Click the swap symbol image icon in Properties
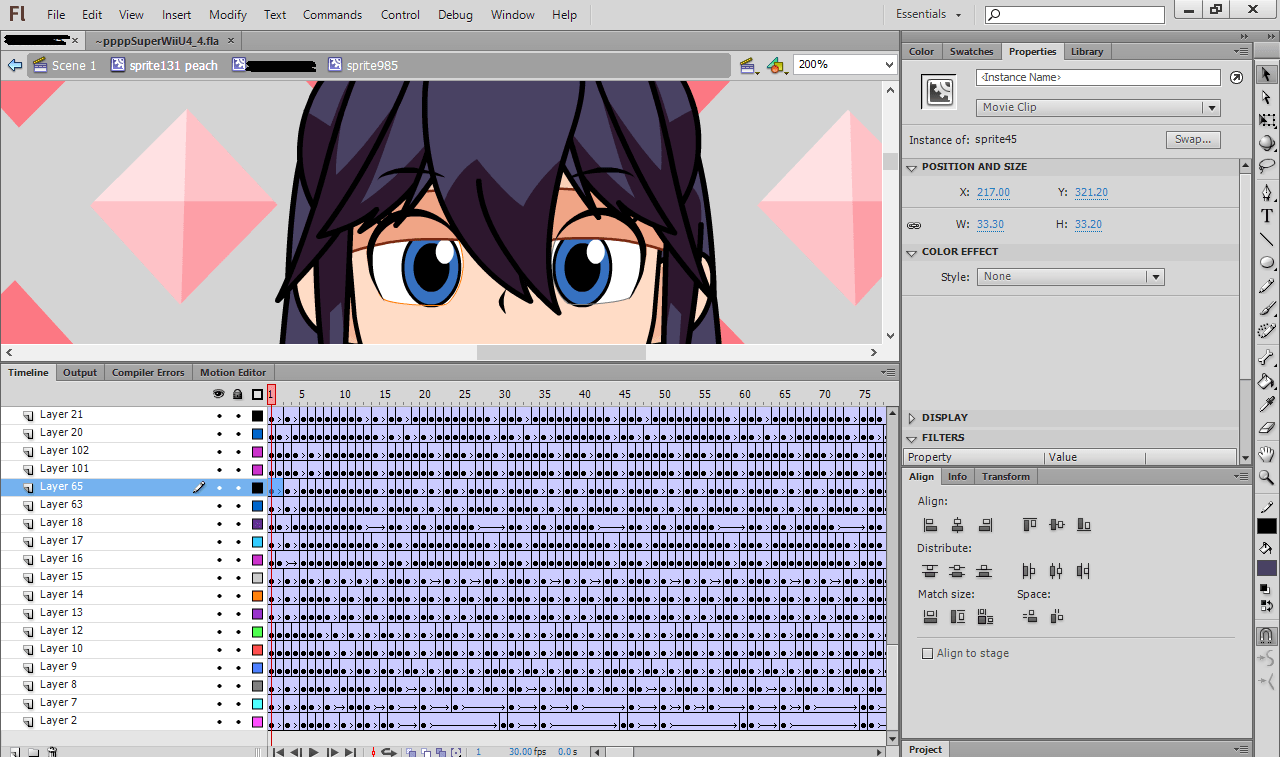The width and height of the screenshot is (1280, 757). point(939,92)
